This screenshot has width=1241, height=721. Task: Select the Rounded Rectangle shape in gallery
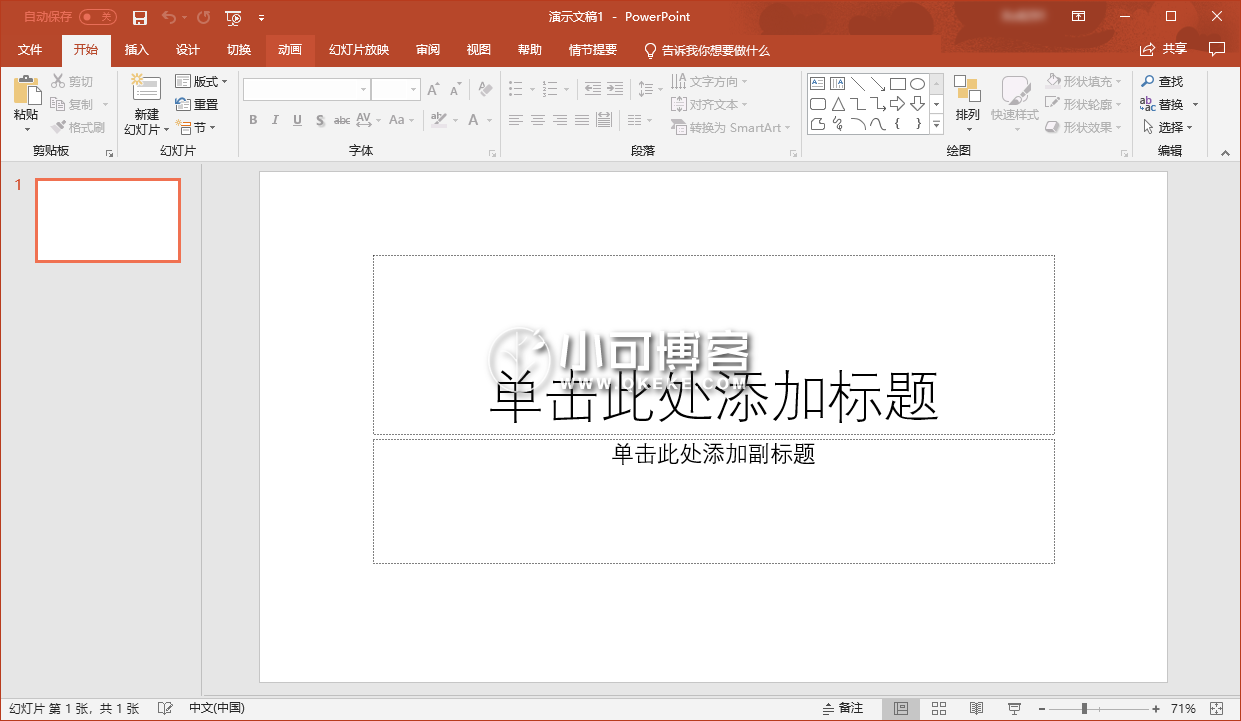[818, 104]
